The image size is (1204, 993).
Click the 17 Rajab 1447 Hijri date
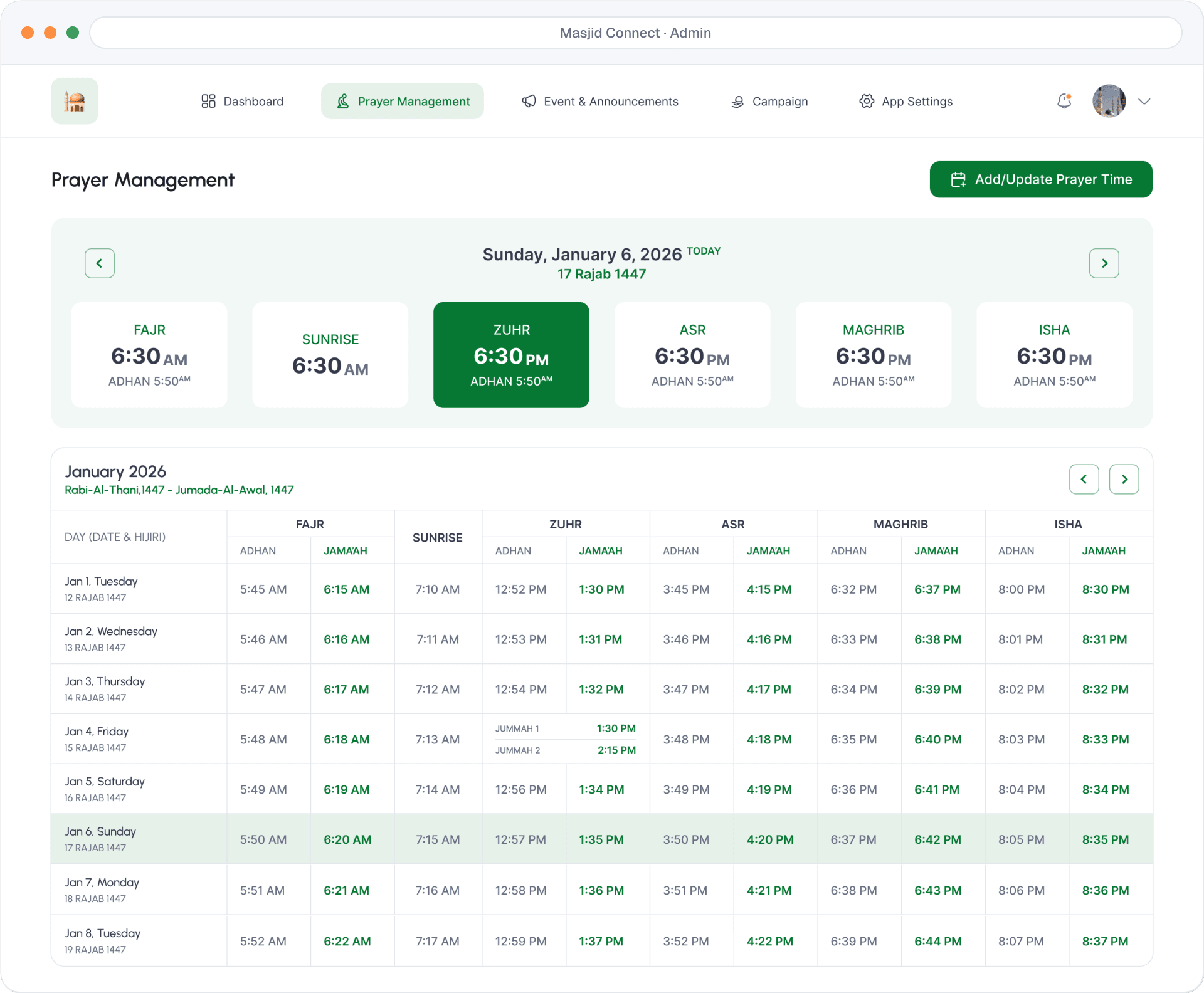601,274
